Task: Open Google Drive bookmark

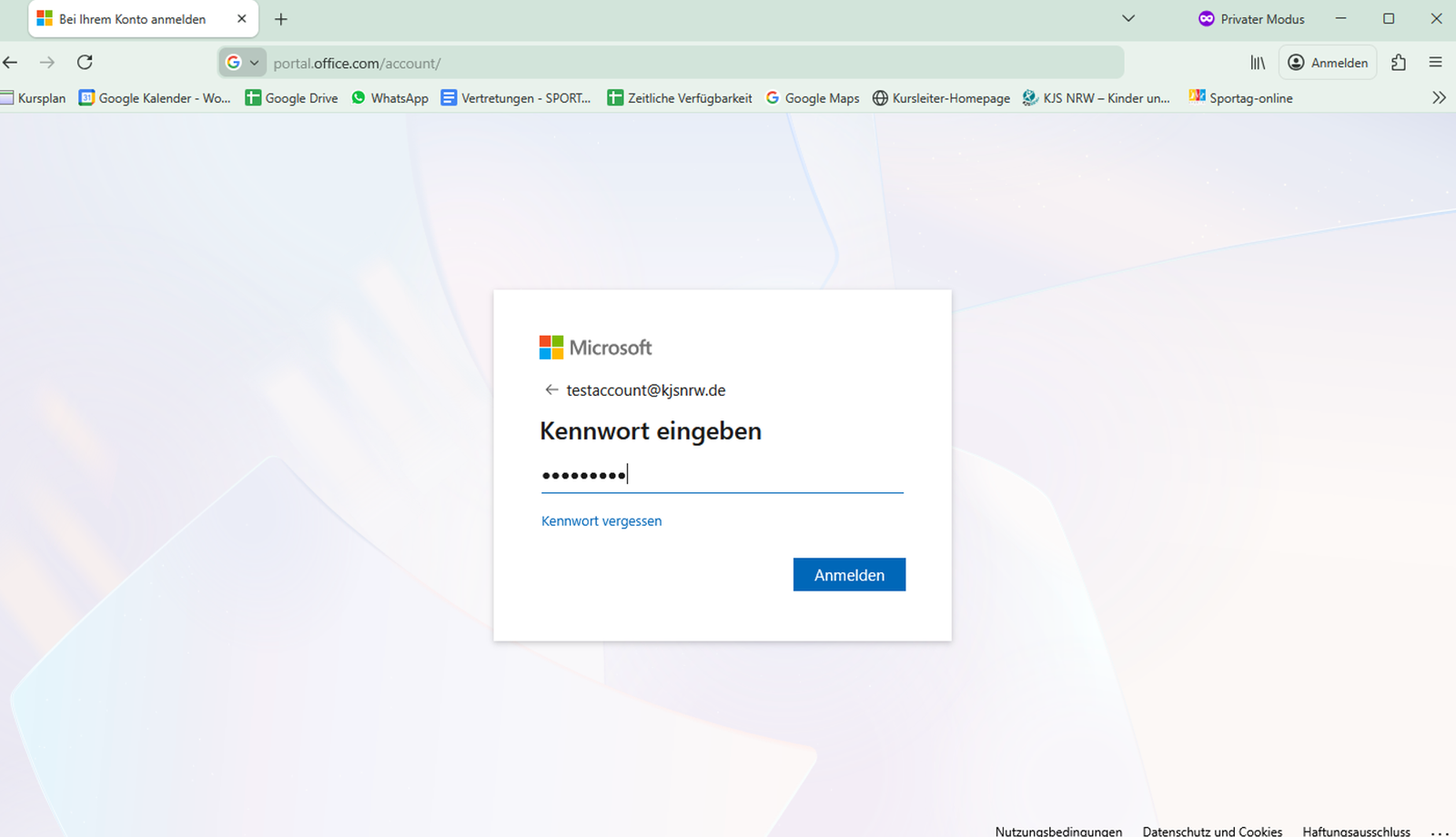Action: coord(291,98)
